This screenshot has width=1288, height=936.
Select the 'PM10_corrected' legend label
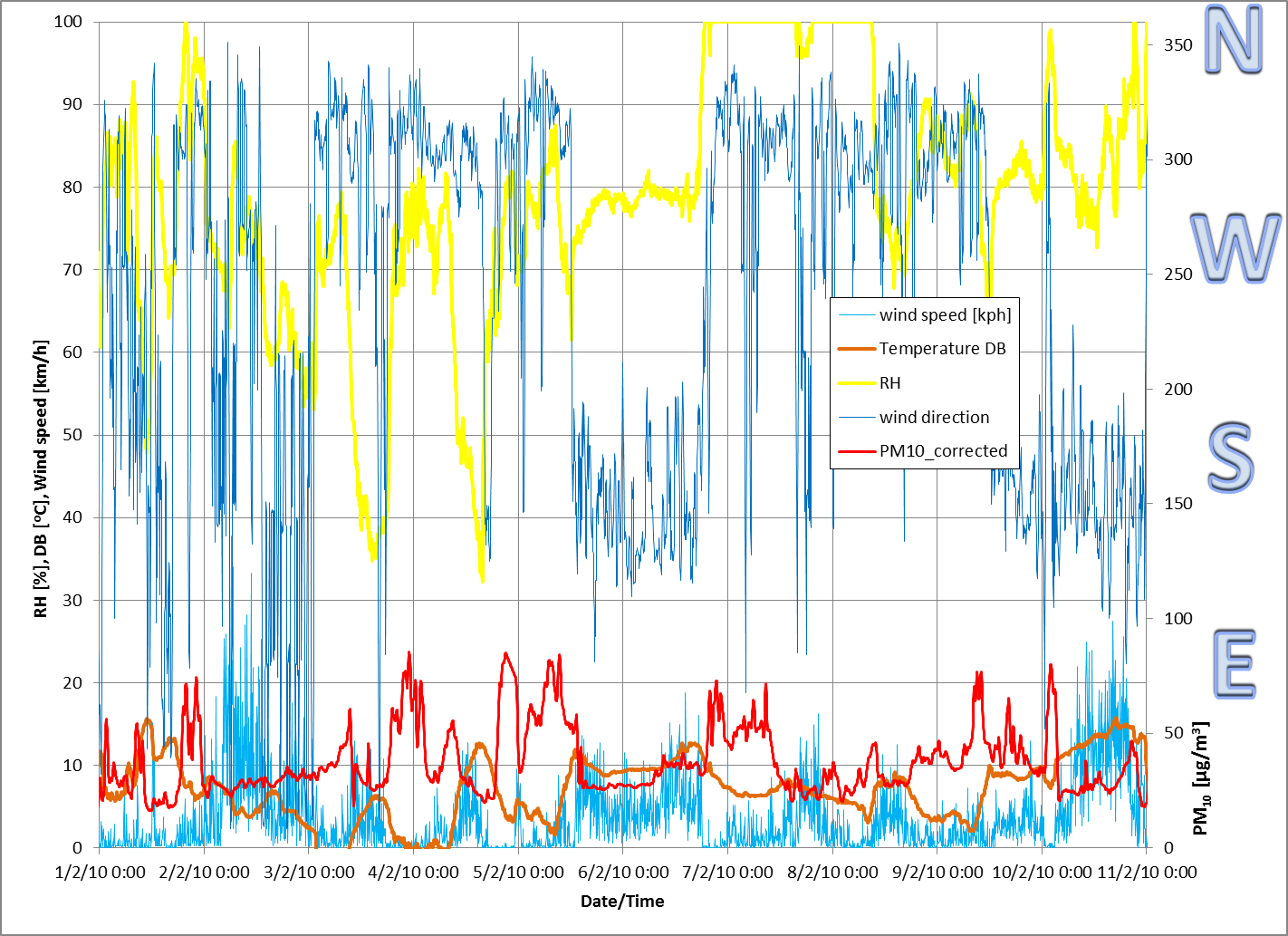[x=943, y=451]
